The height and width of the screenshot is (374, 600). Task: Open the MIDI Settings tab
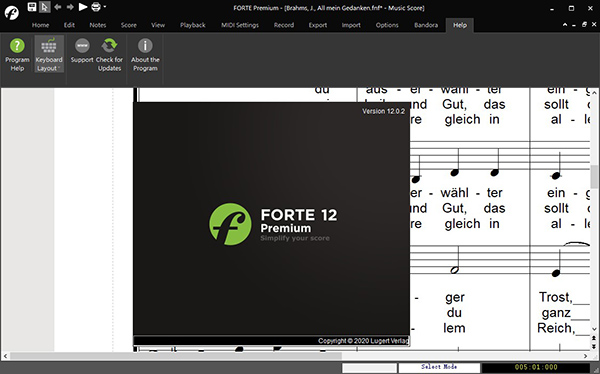point(240,25)
